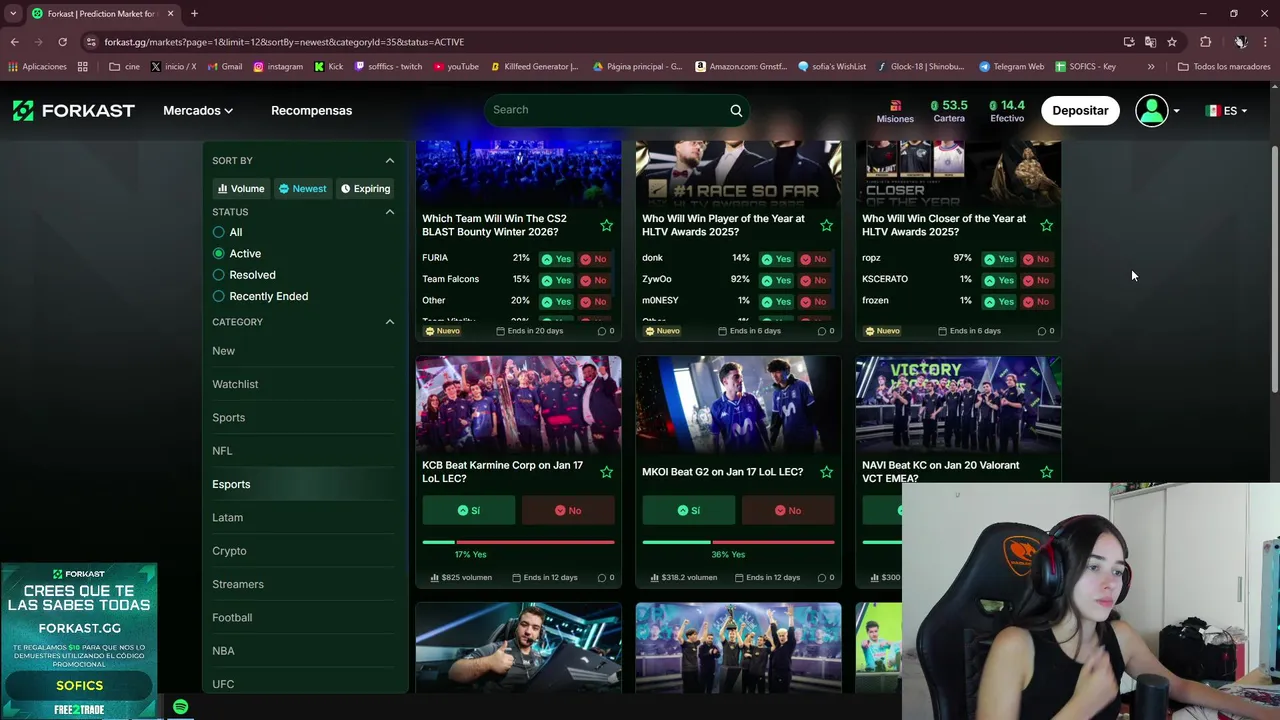Screen dimensions: 1280x720
Task: Open the Recompensas menu item
Action: (311, 110)
